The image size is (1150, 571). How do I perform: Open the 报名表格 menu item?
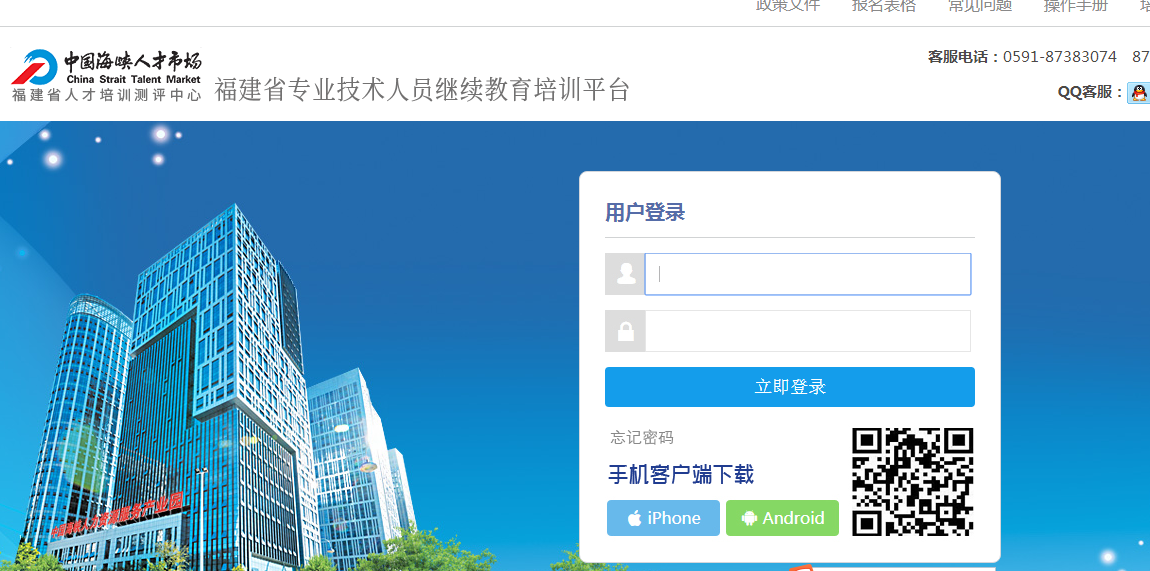point(884,6)
